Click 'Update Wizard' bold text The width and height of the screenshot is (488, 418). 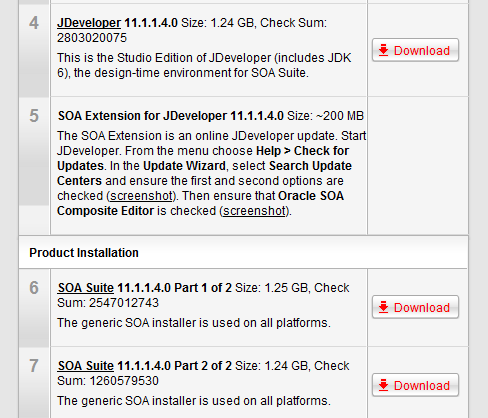tap(184, 166)
